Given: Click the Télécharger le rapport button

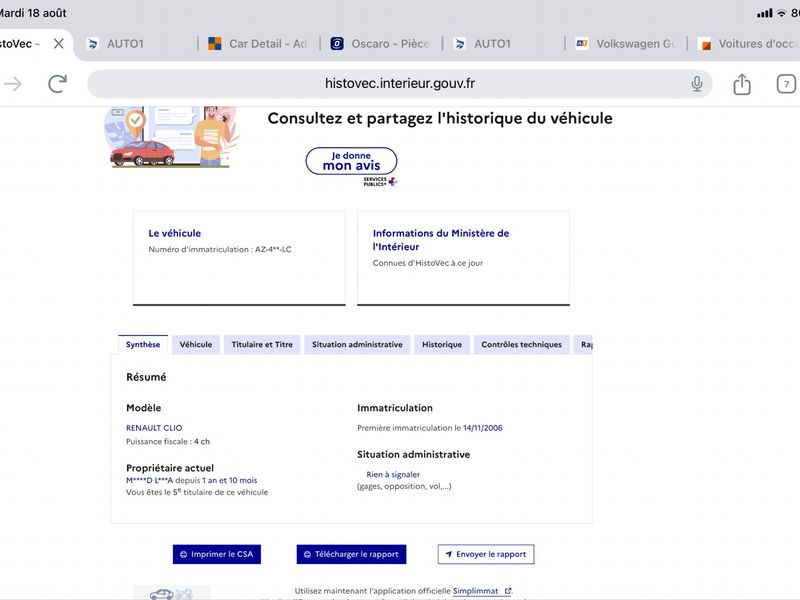Looking at the screenshot, I should click(351, 554).
